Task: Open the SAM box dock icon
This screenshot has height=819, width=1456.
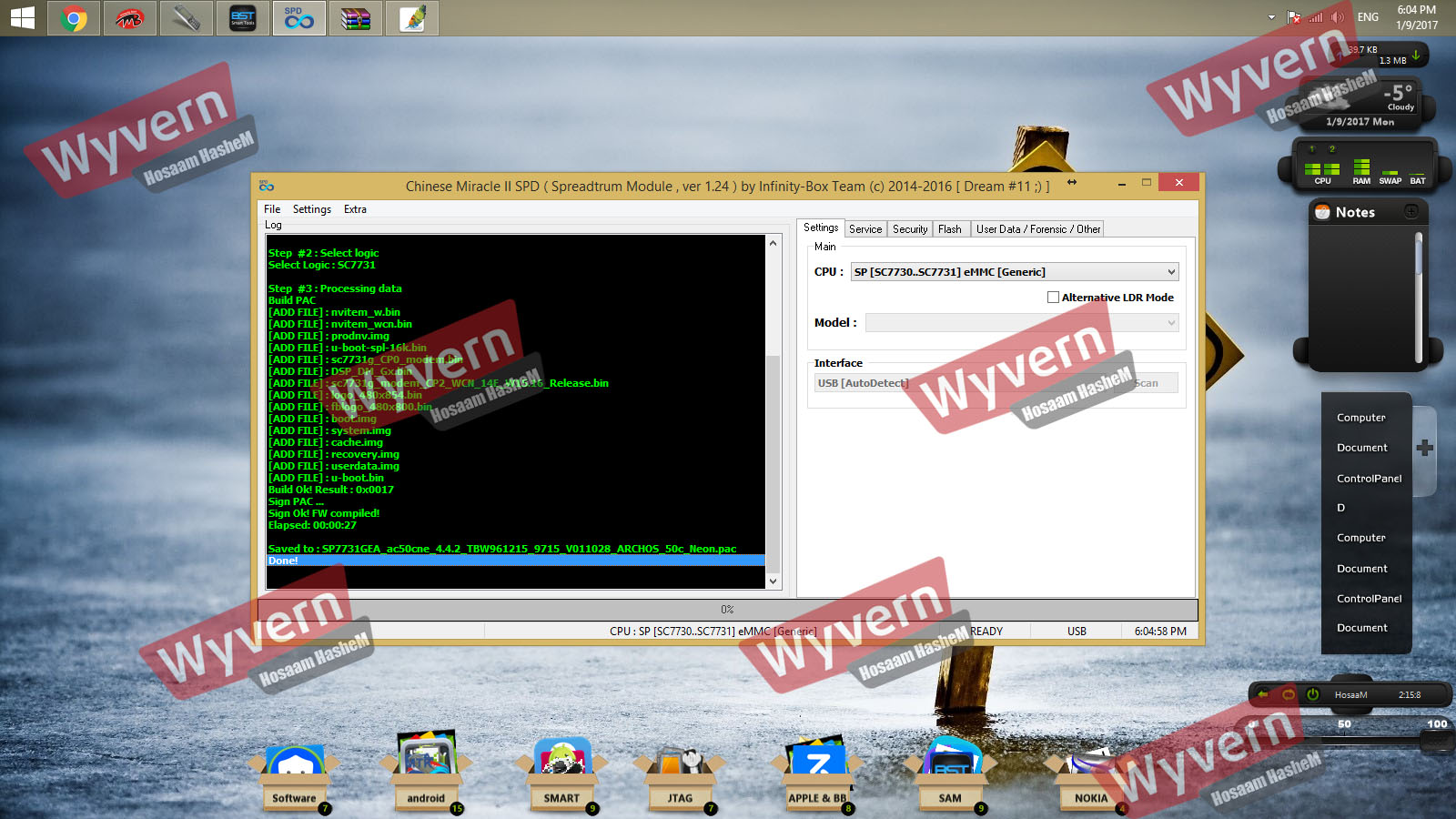Action: tap(950, 776)
